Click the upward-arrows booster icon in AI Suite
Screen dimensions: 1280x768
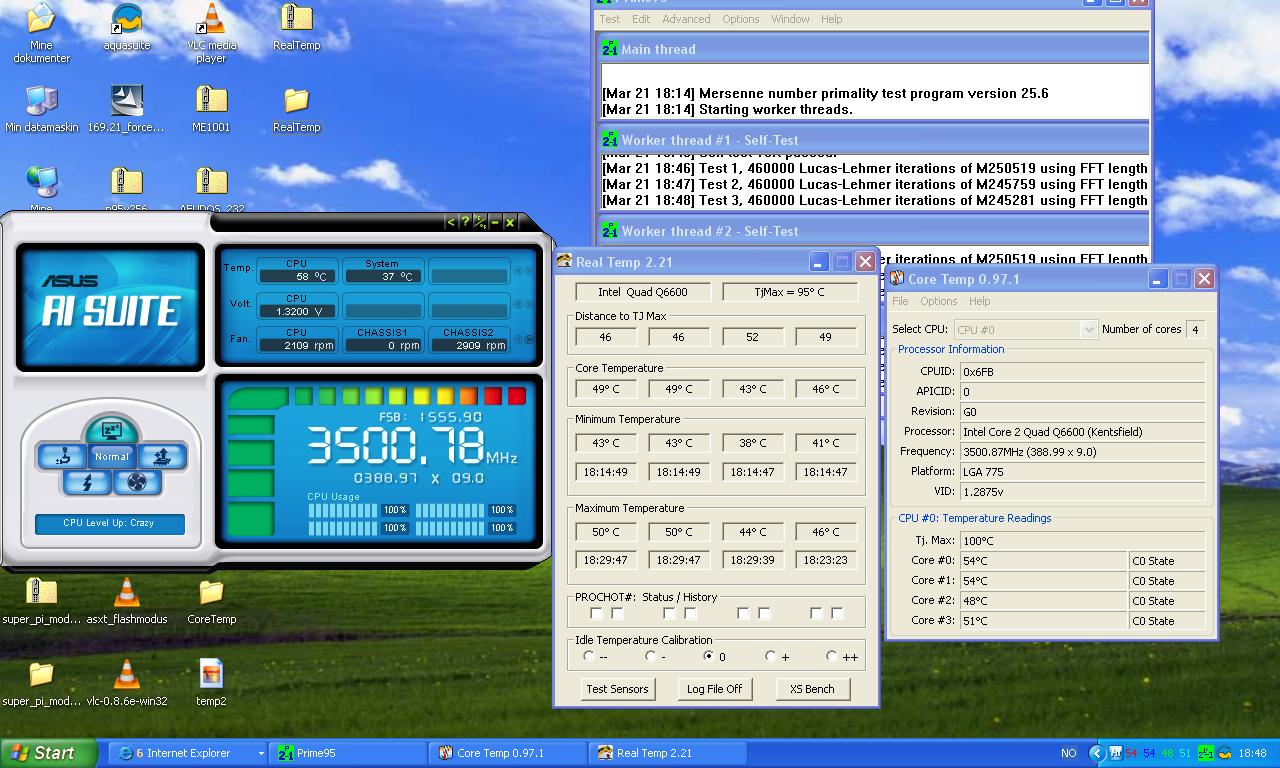point(162,457)
